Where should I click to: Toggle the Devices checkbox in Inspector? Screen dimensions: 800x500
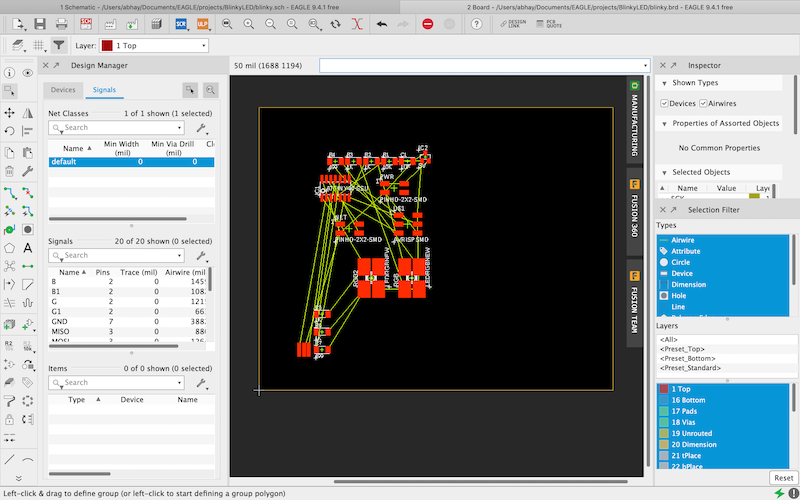point(665,103)
